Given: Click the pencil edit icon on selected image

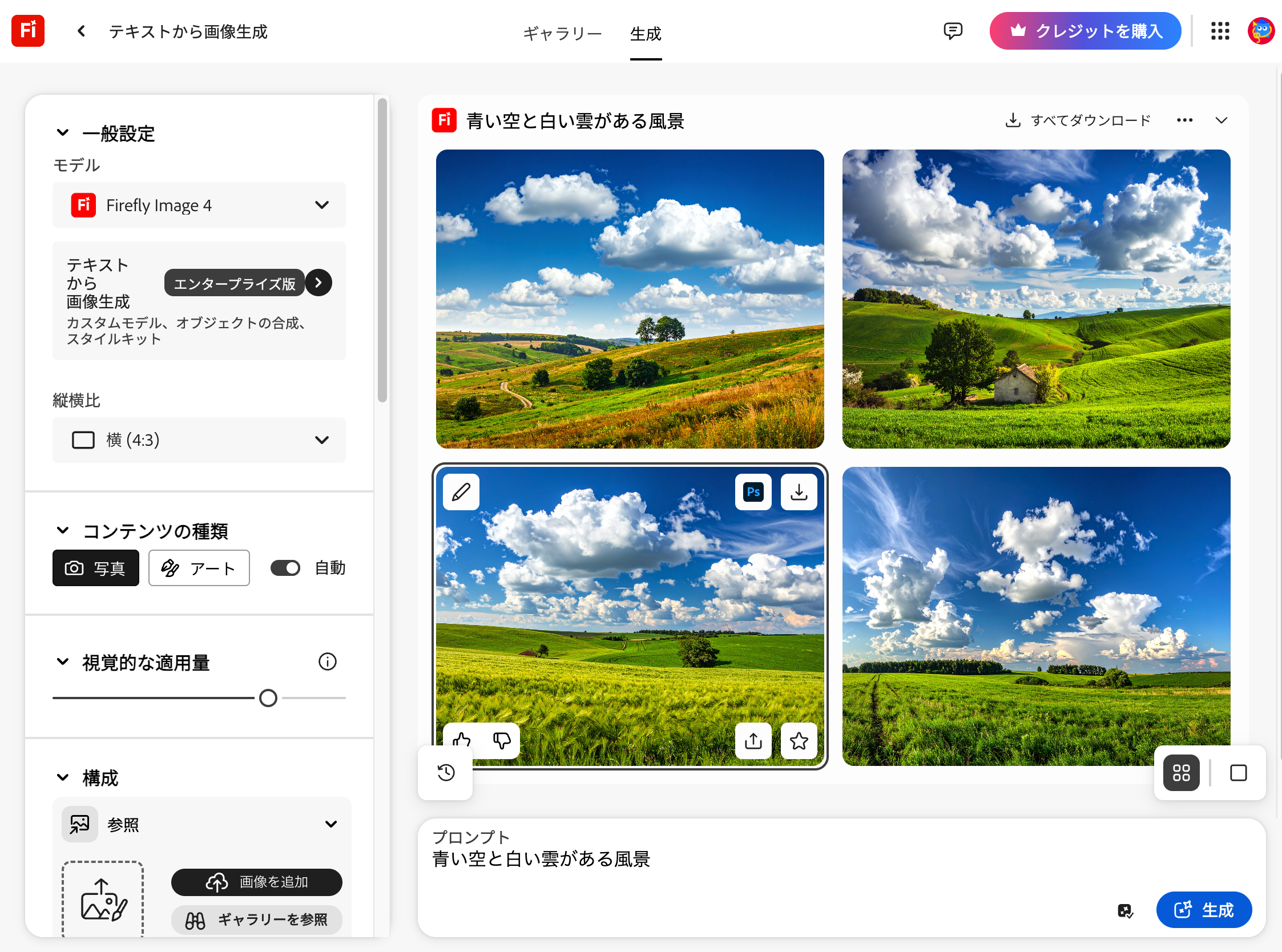Looking at the screenshot, I should (x=461, y=492).
